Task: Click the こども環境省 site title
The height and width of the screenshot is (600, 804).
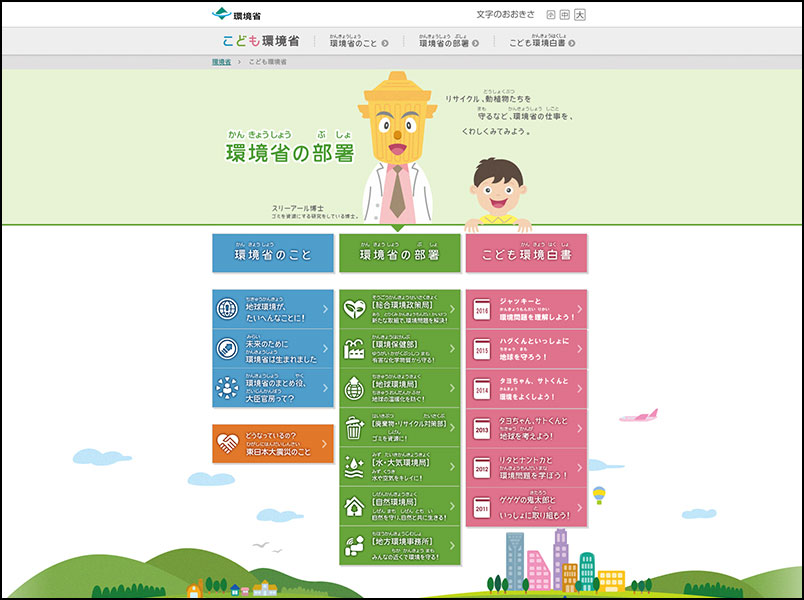Action: click(x=261, y=41)
